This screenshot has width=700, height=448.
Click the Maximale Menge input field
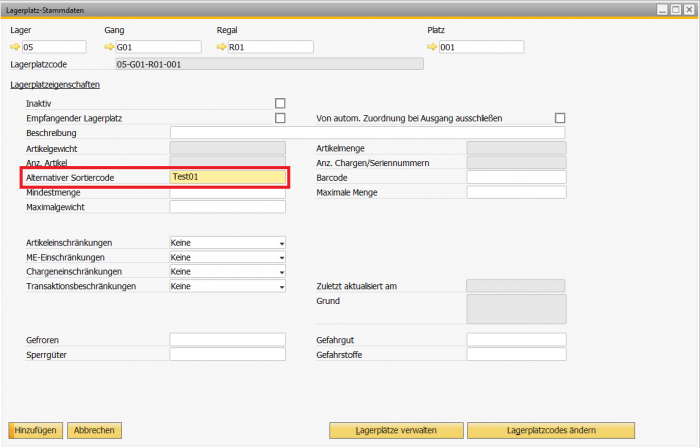(x=517, y=192)
